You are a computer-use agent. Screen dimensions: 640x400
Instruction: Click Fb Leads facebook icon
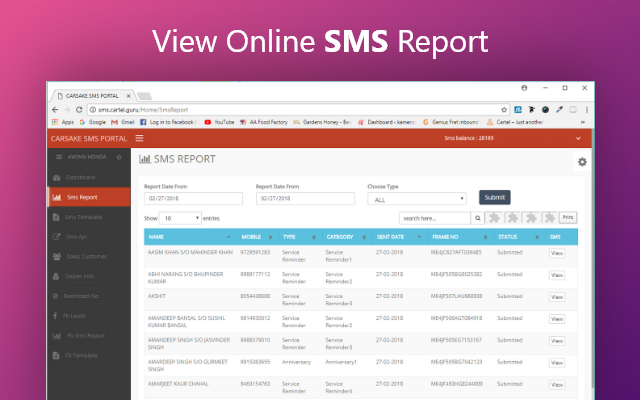[x=55, y=316]
